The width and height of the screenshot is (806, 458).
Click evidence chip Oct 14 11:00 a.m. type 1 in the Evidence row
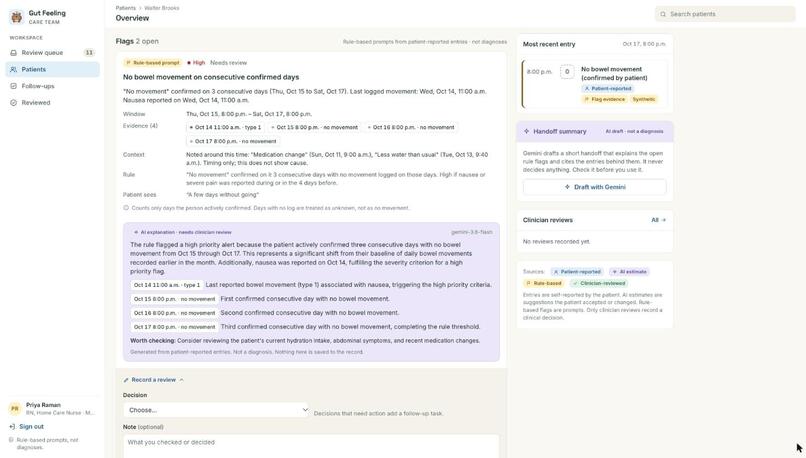(x=225, y=127)
